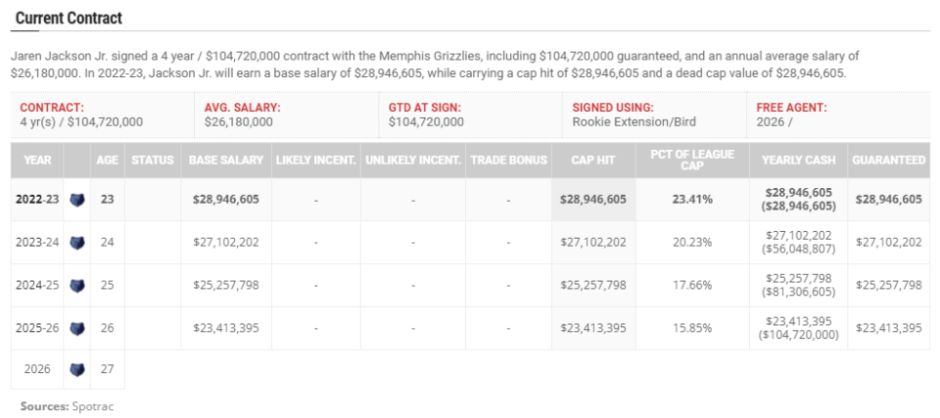The image size is (940, 418).
Task: Click the GUARANTEED column header
Action: 888,160
